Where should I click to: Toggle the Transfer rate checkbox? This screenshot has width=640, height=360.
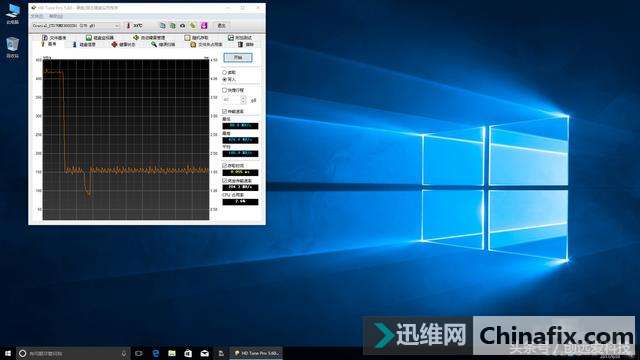coord(224,111)
